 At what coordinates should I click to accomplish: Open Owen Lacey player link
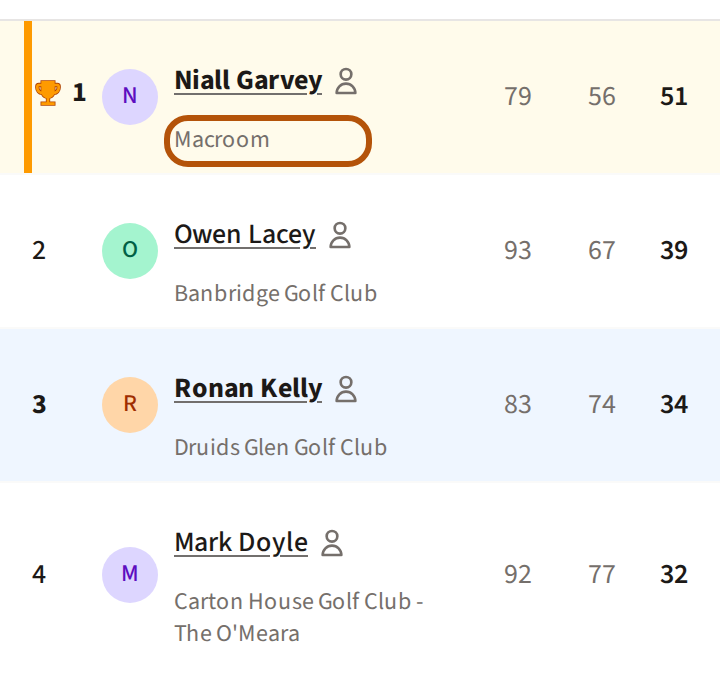[x=245, y=235]
